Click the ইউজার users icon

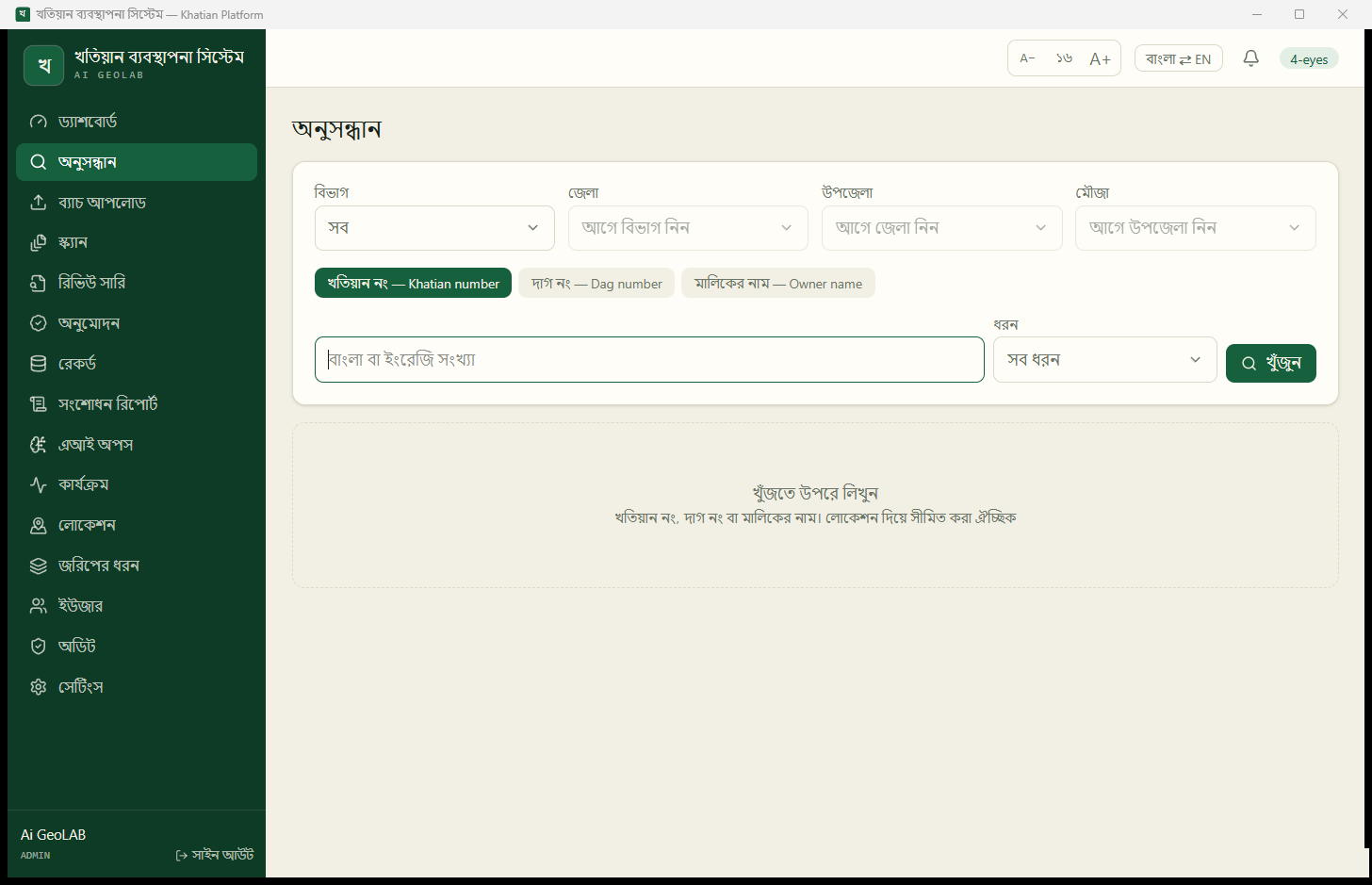tap(39, 606)
